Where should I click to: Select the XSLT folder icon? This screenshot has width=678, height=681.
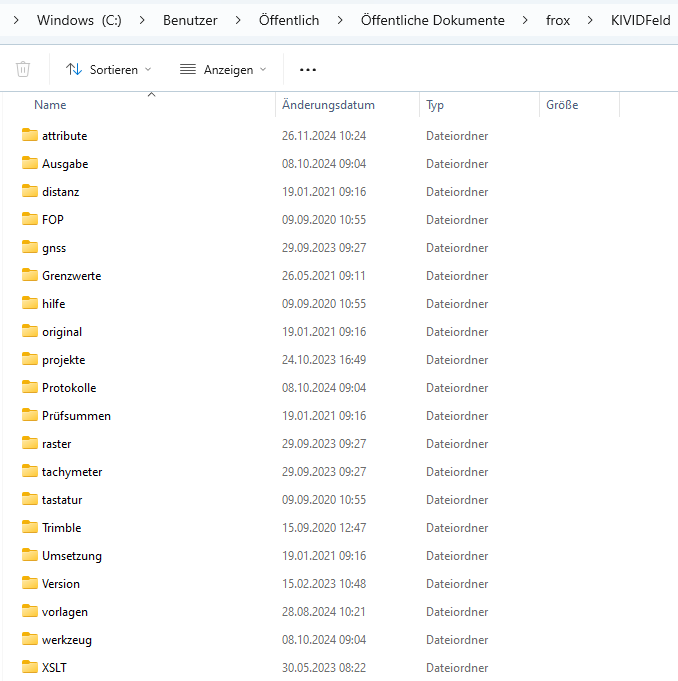(x=30, y=667)
